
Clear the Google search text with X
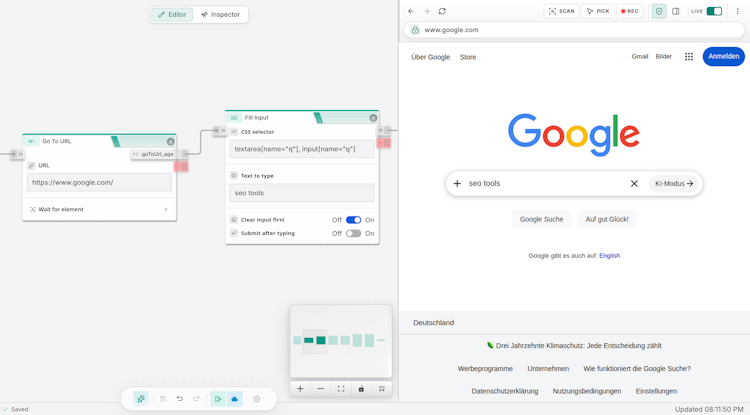634,183
